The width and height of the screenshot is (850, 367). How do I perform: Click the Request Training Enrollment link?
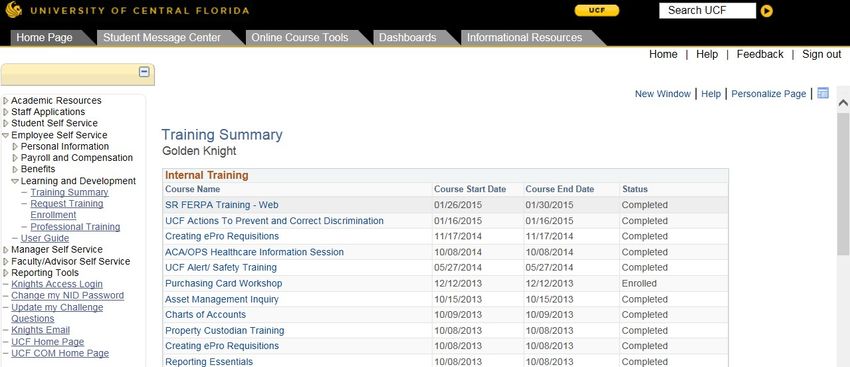[x=67, y=209]
